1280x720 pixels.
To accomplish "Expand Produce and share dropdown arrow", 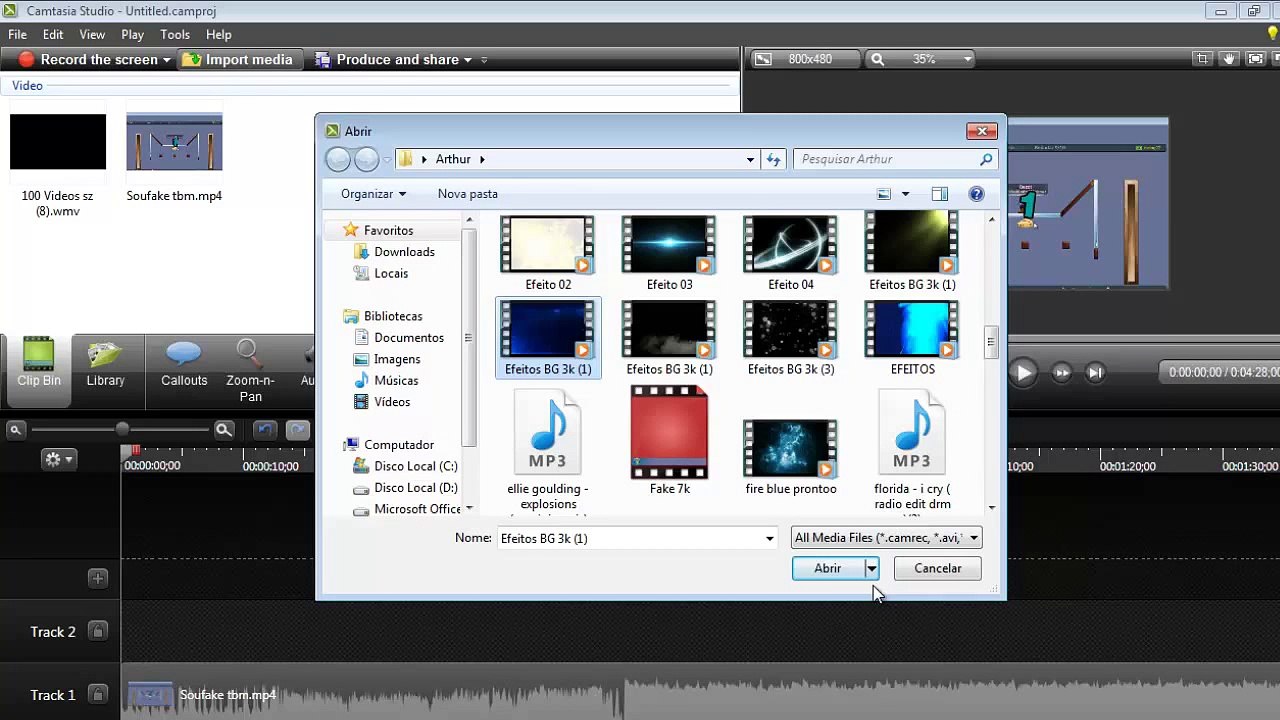I will 467,60.
